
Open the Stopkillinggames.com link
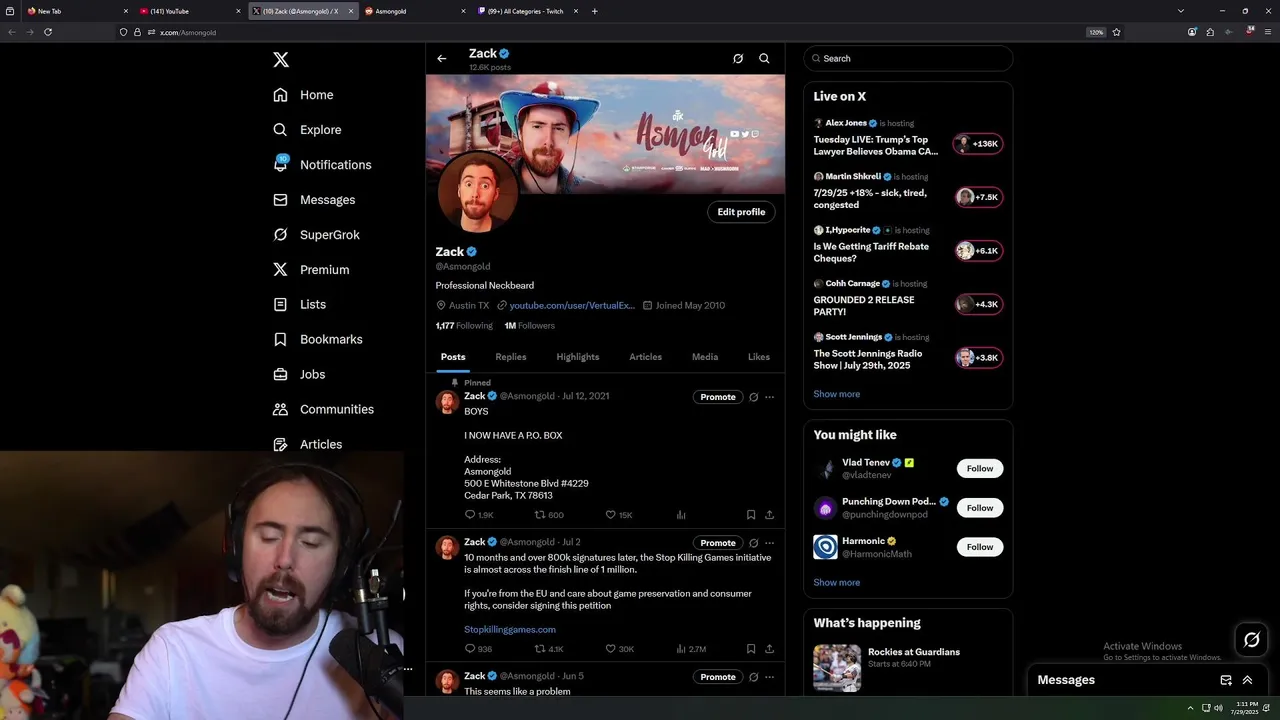click(510, 629)
